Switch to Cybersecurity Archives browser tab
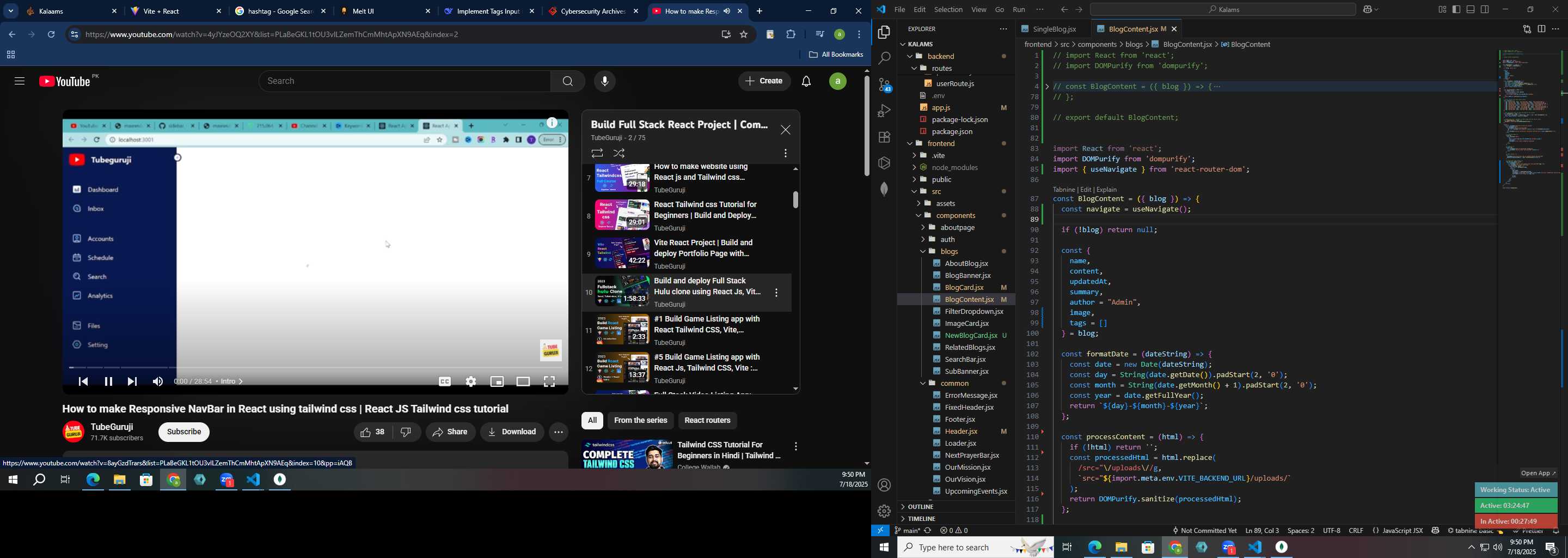 click(594, 11)
